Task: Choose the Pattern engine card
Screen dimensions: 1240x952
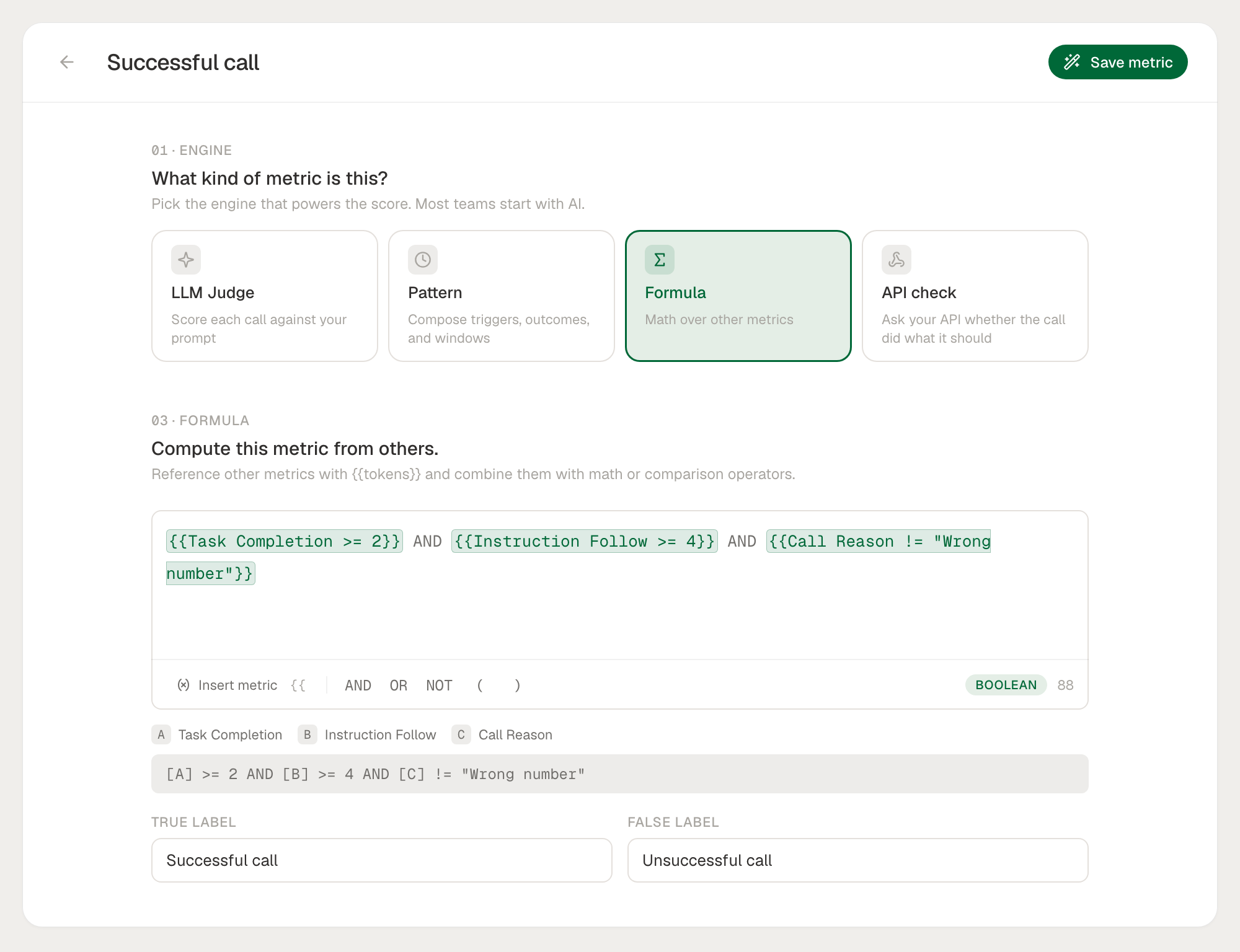Action: (x=502, y=296)
